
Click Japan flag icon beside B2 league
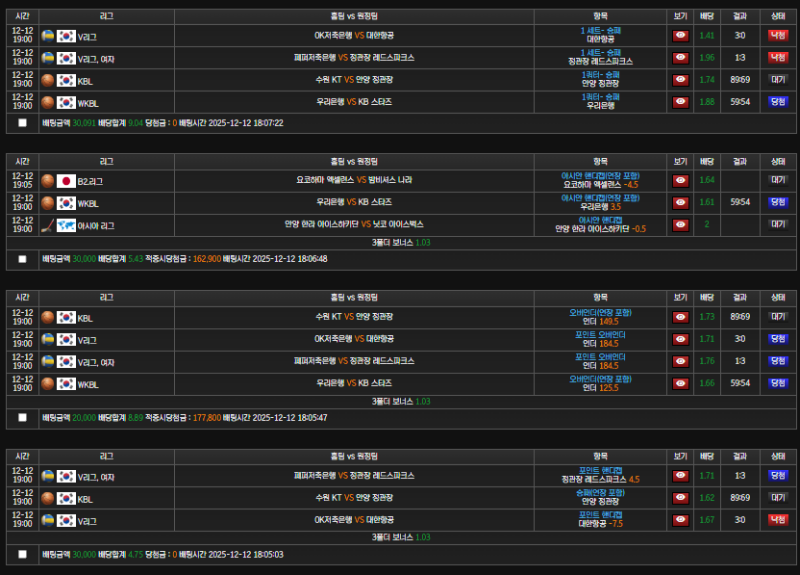coord(66,181)
